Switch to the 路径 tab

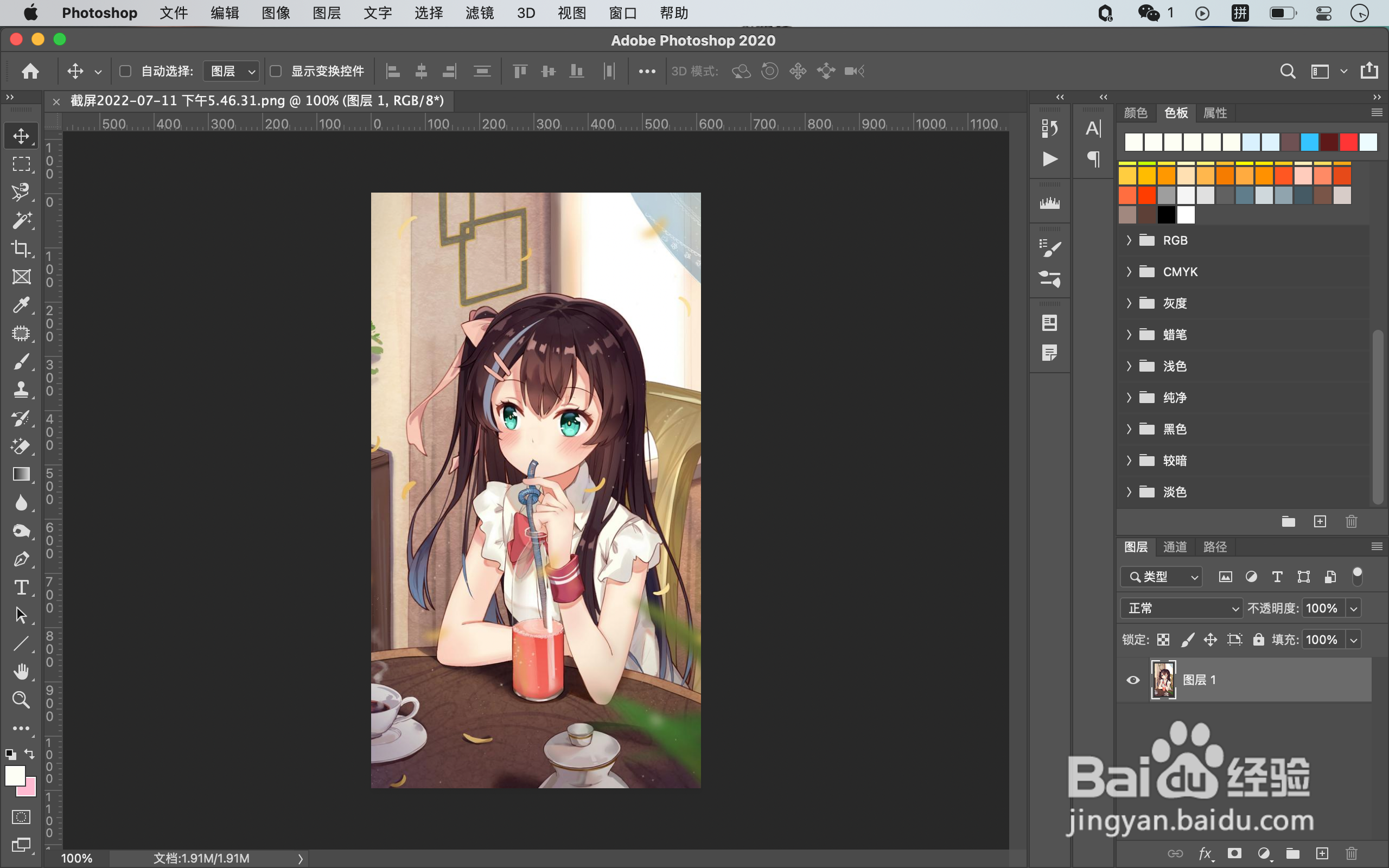1215,547
